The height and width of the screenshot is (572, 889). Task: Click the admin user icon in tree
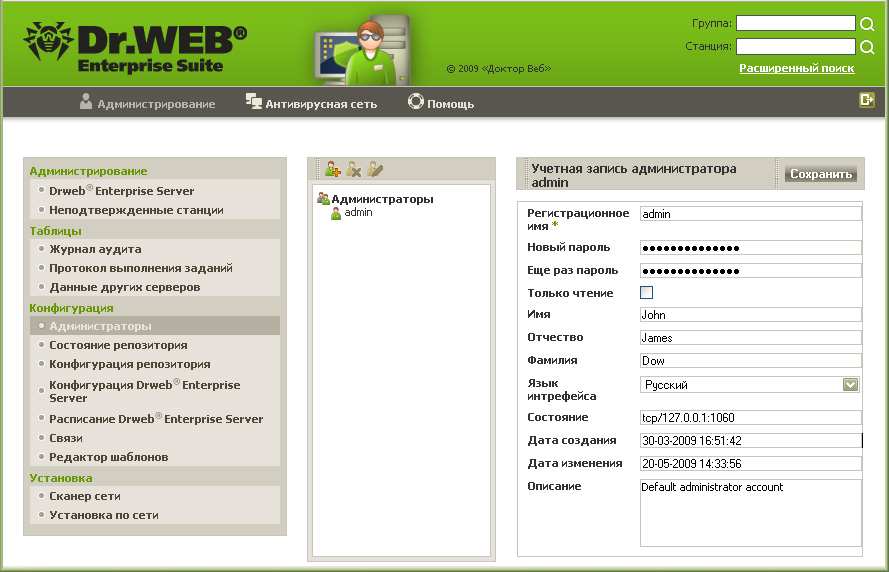pos(336,213)
